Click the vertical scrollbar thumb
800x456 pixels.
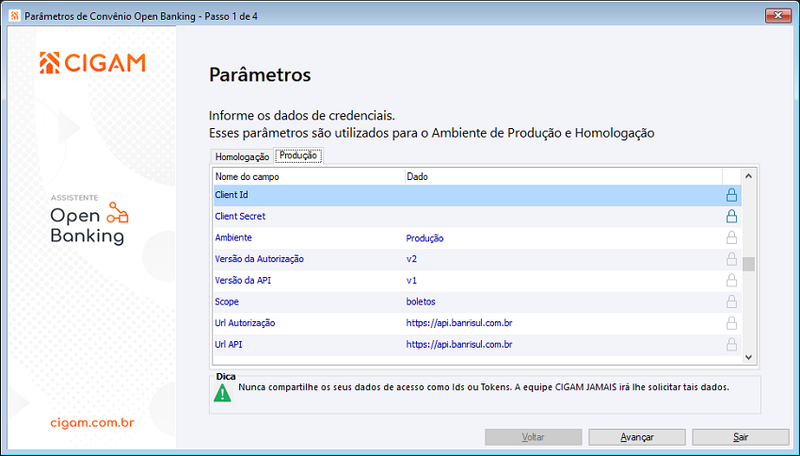point(748,264)
